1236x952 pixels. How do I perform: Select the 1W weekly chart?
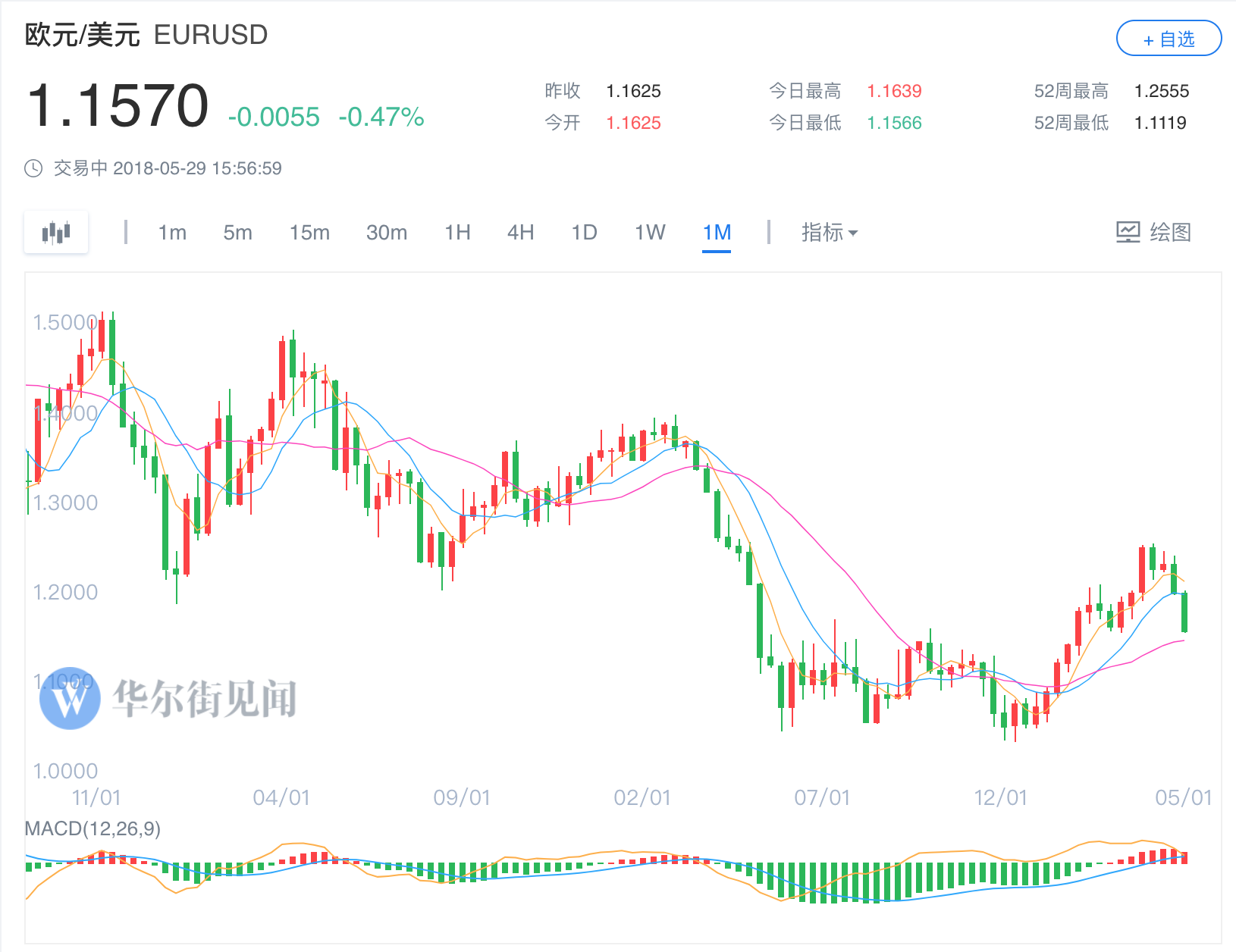650,232
